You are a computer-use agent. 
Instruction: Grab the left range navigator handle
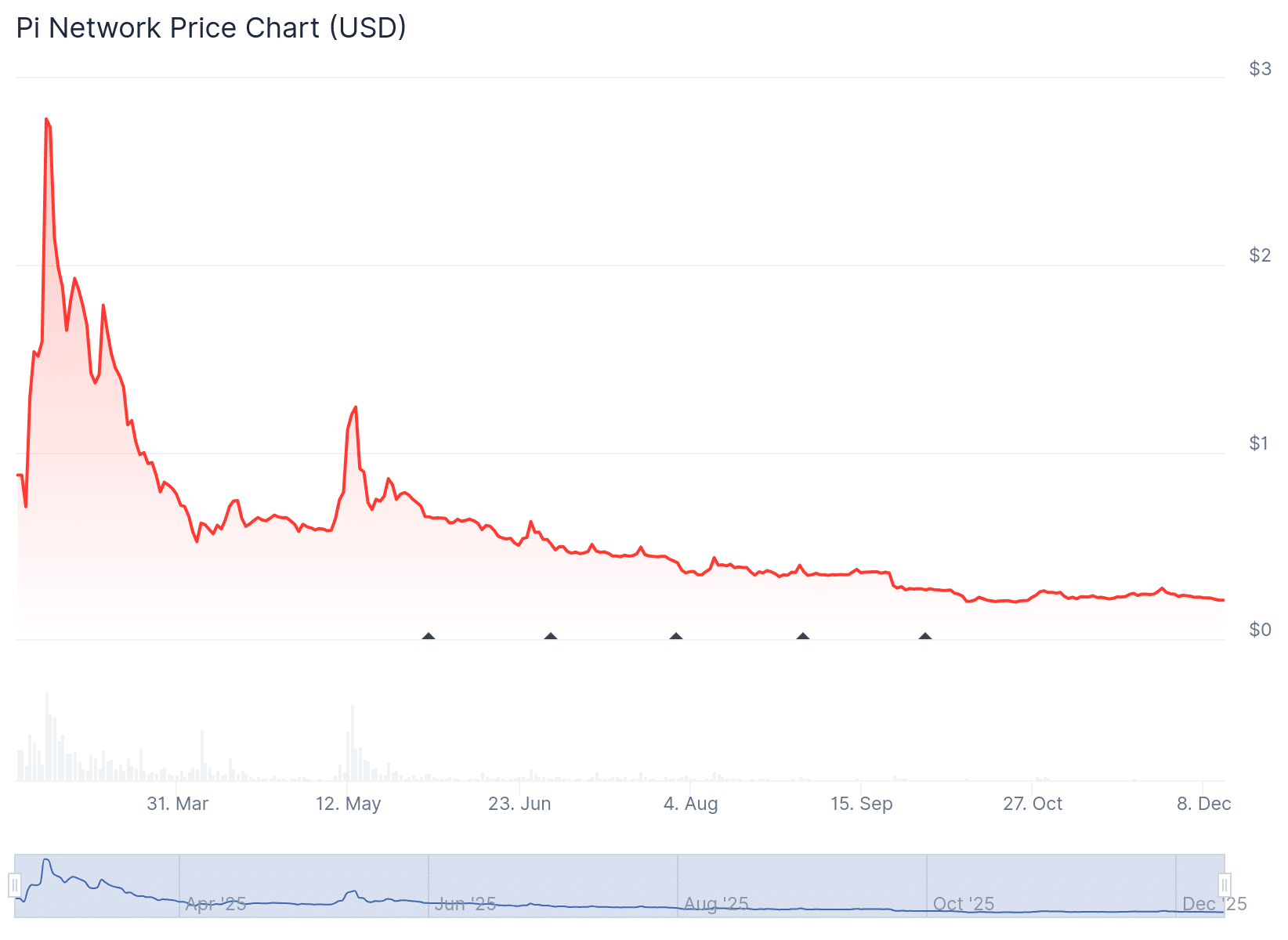click(x=15, y=885)
